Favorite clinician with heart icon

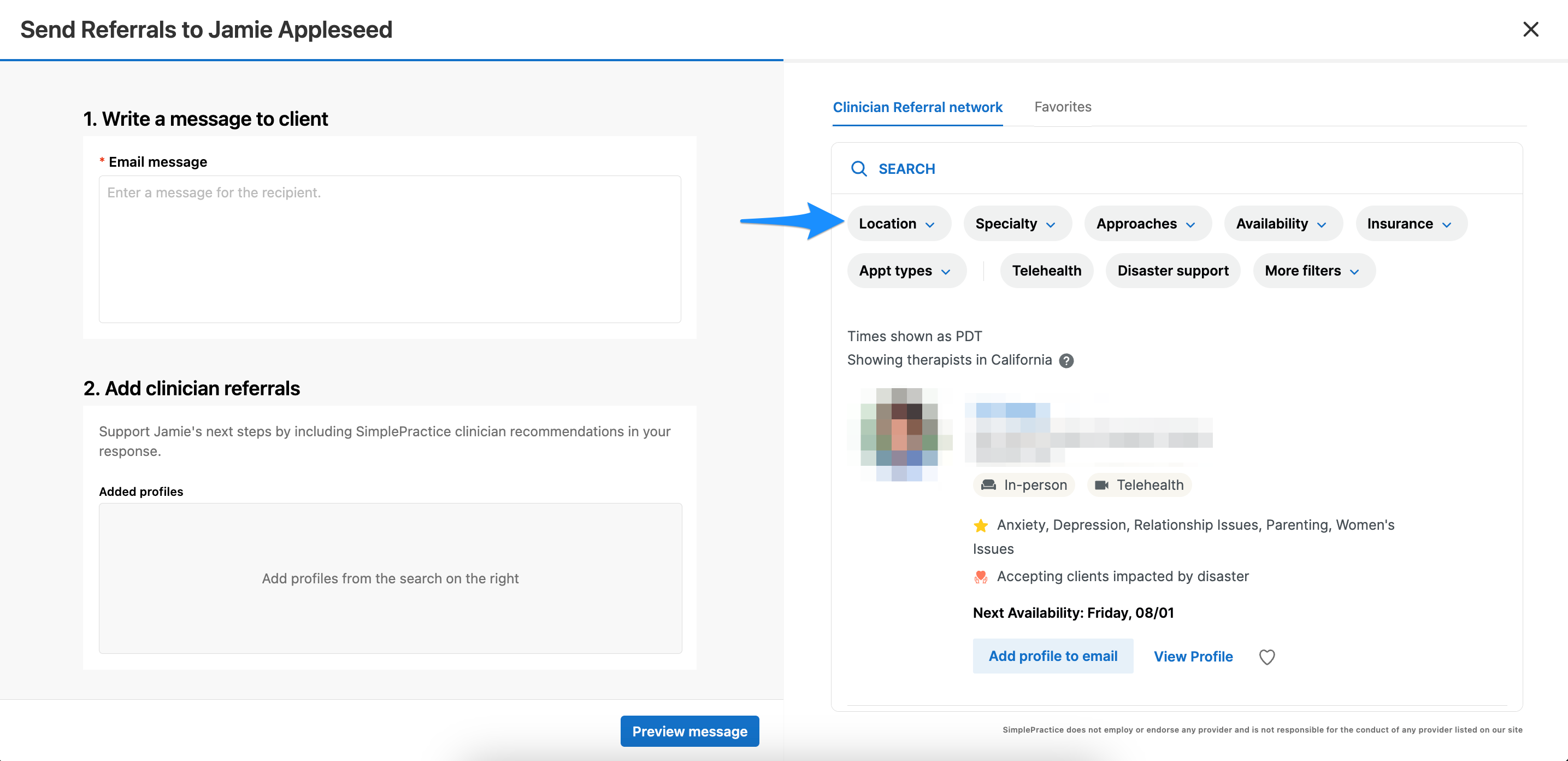[1267, 657]
